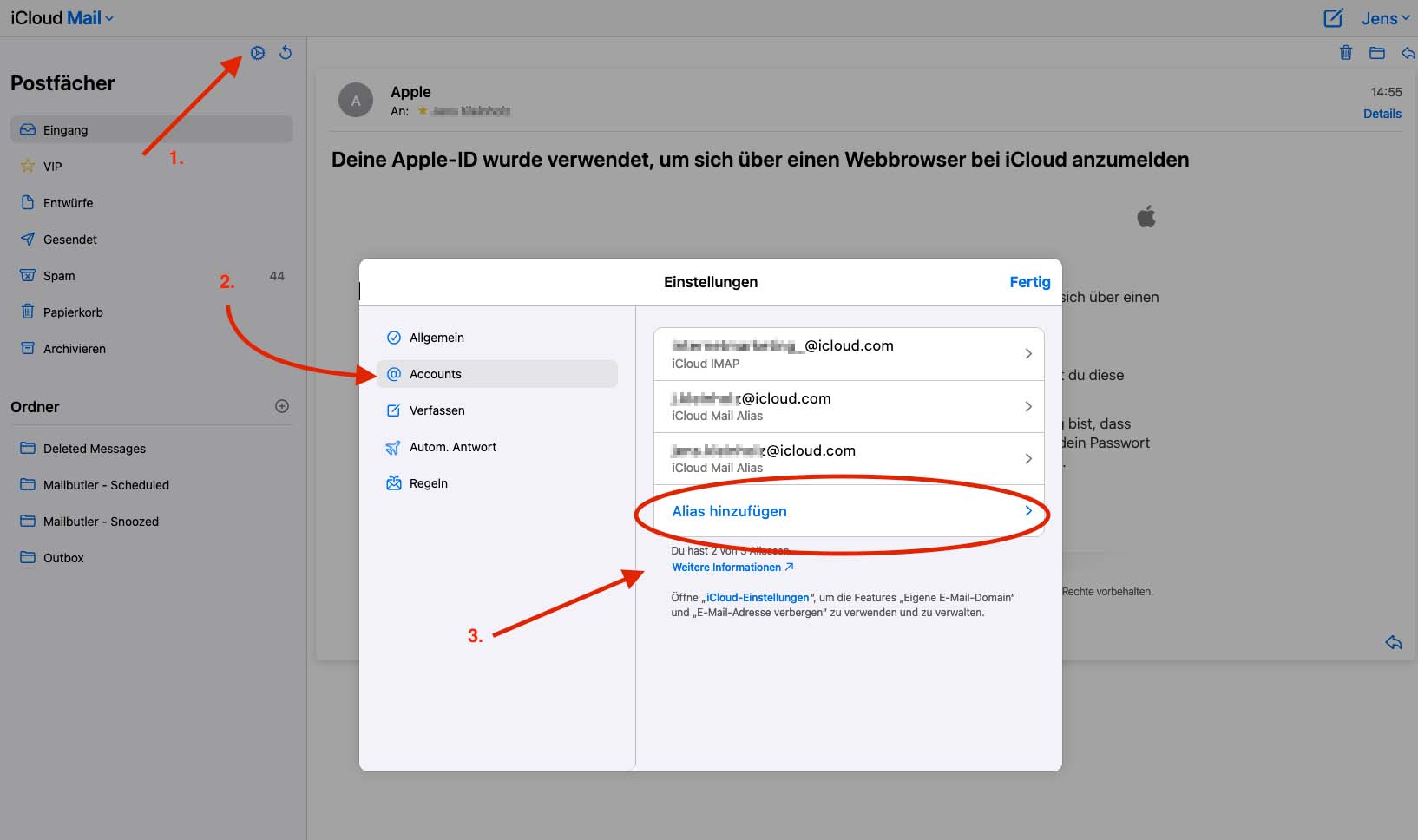Open Alias hinzufügen to add alias

pyautogui.click(x=848, y=511)
